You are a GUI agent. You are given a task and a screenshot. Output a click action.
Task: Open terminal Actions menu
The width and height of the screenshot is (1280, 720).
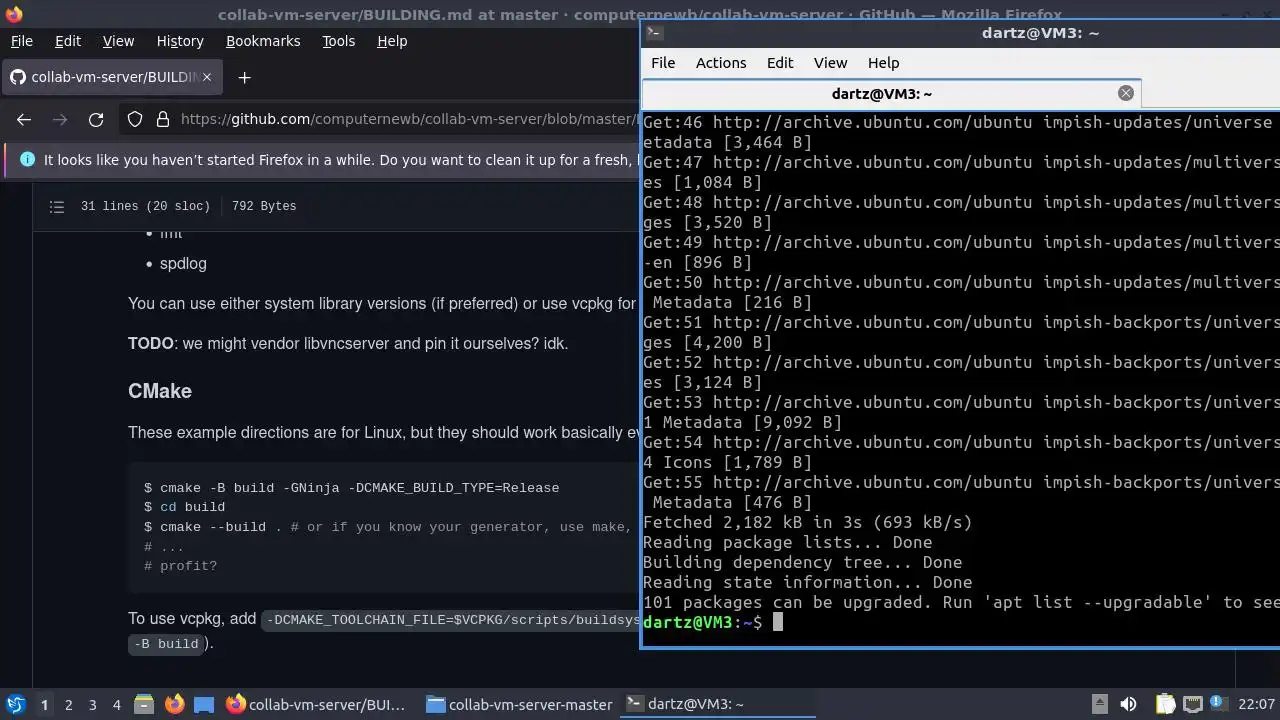pos(721,62)
